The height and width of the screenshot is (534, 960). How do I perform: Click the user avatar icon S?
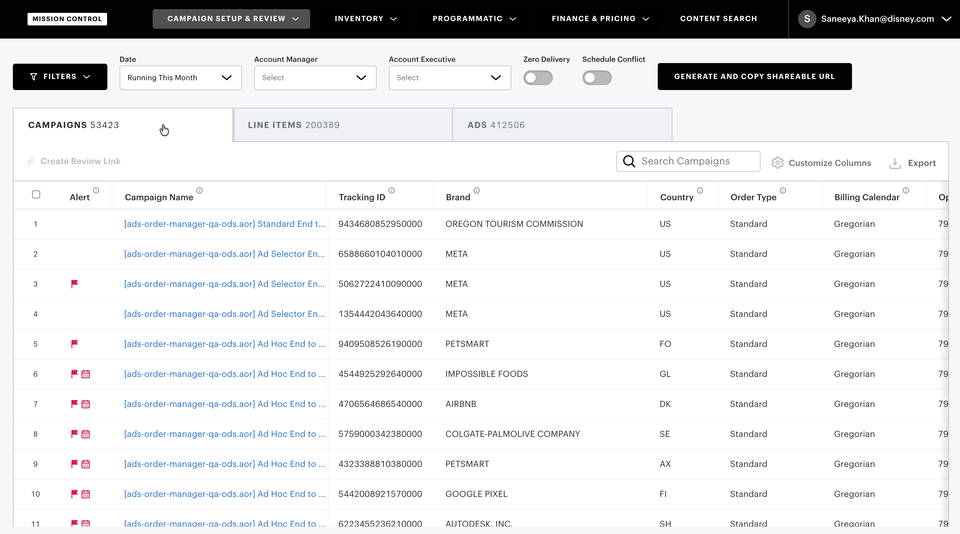click(807, 19)
